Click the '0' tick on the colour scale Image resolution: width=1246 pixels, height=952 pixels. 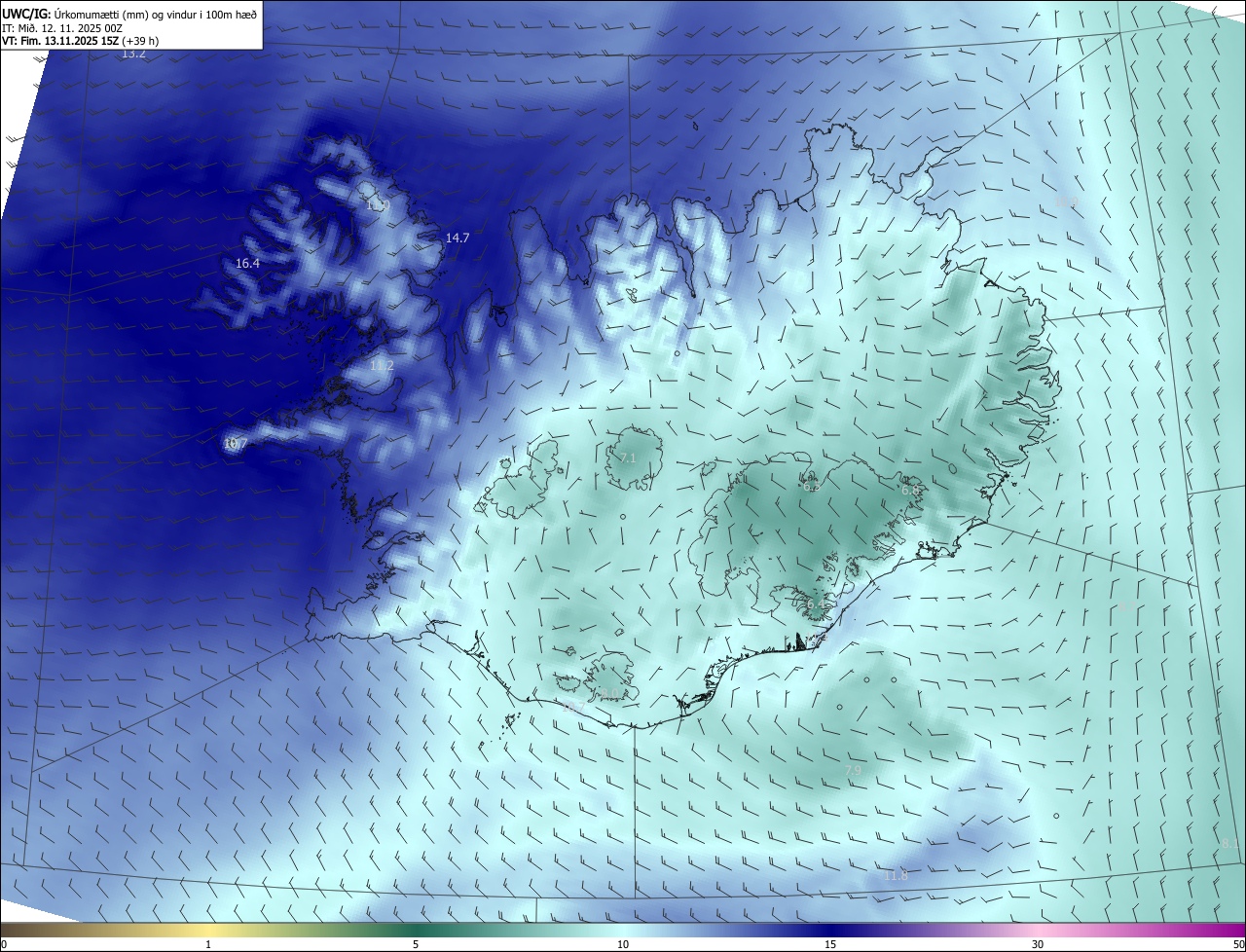[x=4, y=944]
